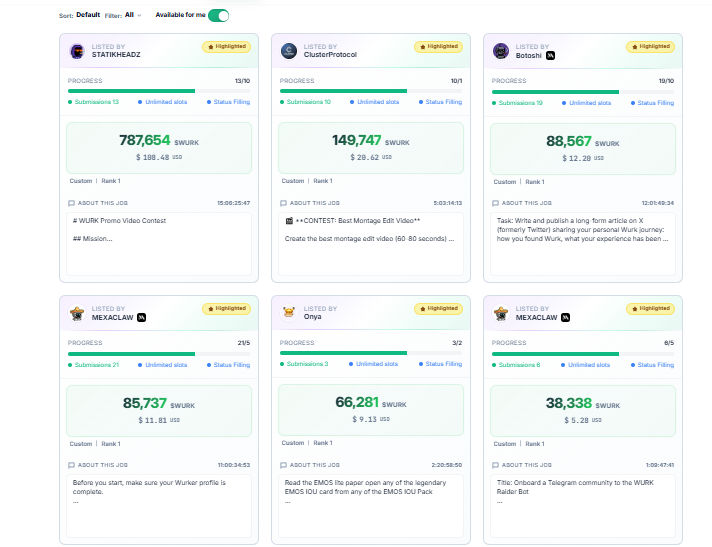Toggle the Available for me switch
The height and width of the screenshot is (547, 712).
(218, 15)
